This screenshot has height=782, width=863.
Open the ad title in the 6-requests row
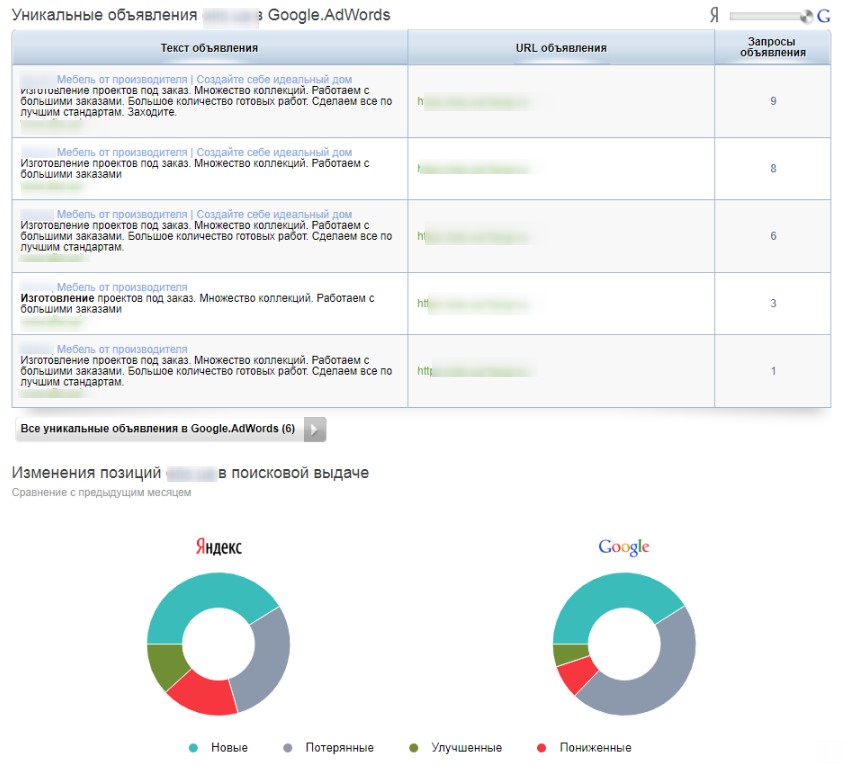click(204, 214)
